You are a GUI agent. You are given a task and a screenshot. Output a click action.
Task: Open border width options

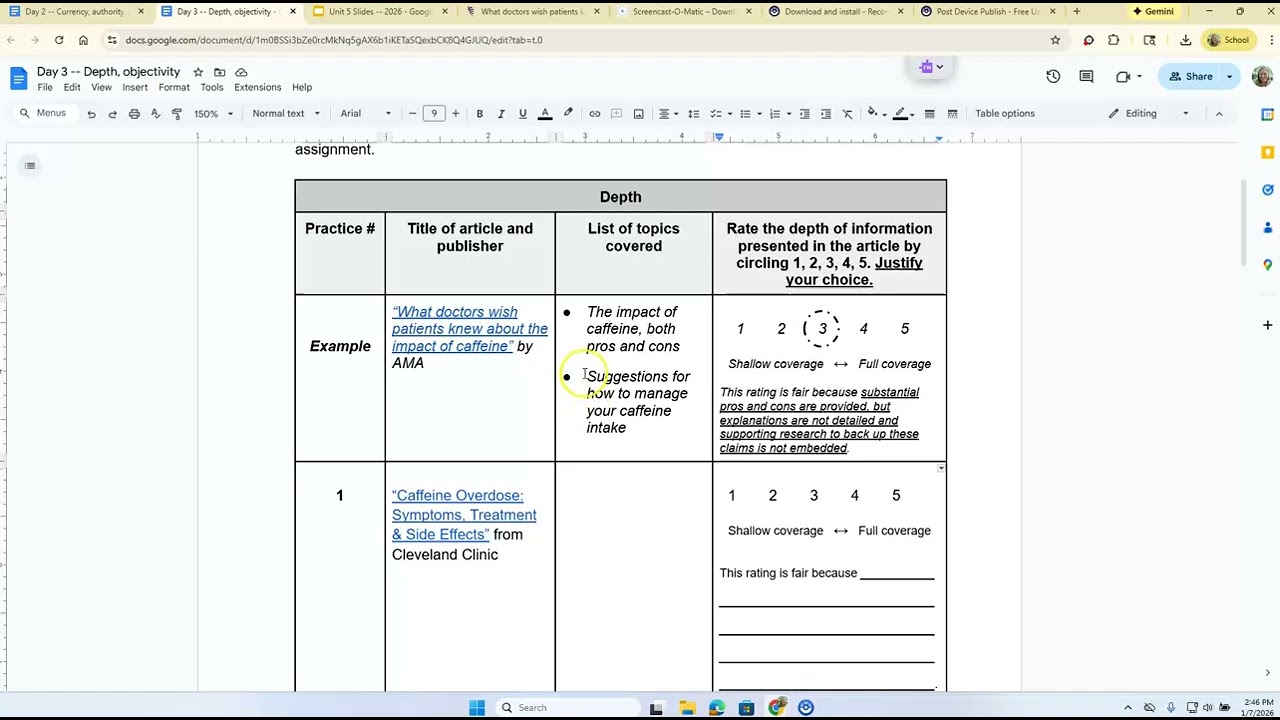tap(929, 114)
